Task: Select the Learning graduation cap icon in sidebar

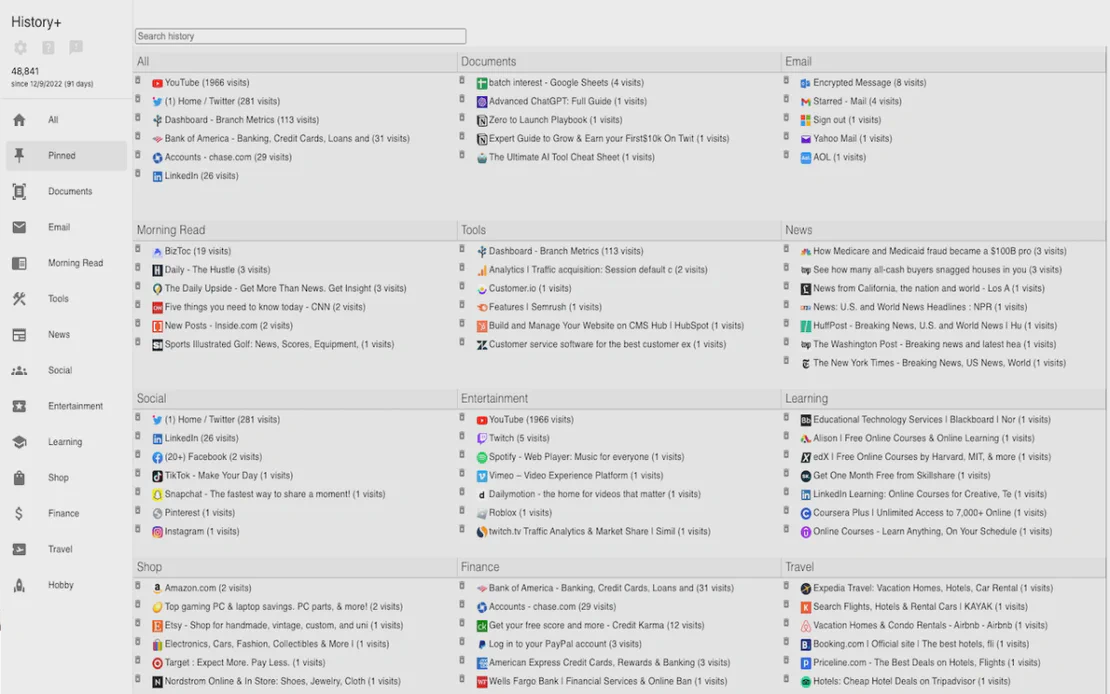Action: [x=19, y=442]
